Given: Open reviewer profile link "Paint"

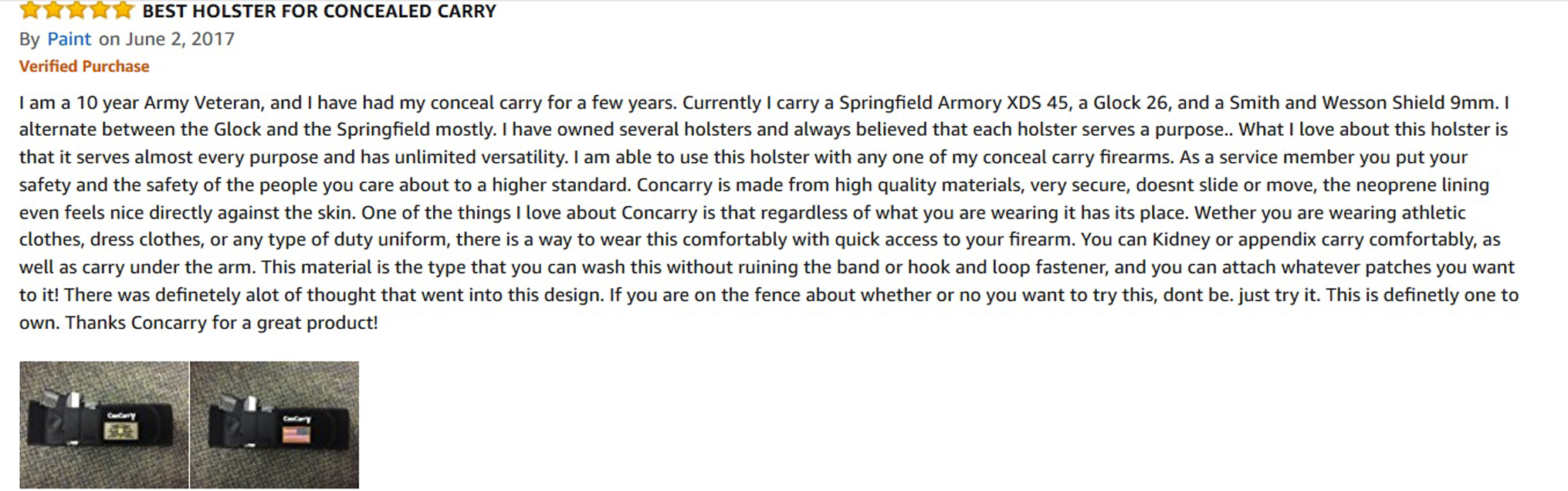Looking at the screenshot, I should click(x=69, y=39).
